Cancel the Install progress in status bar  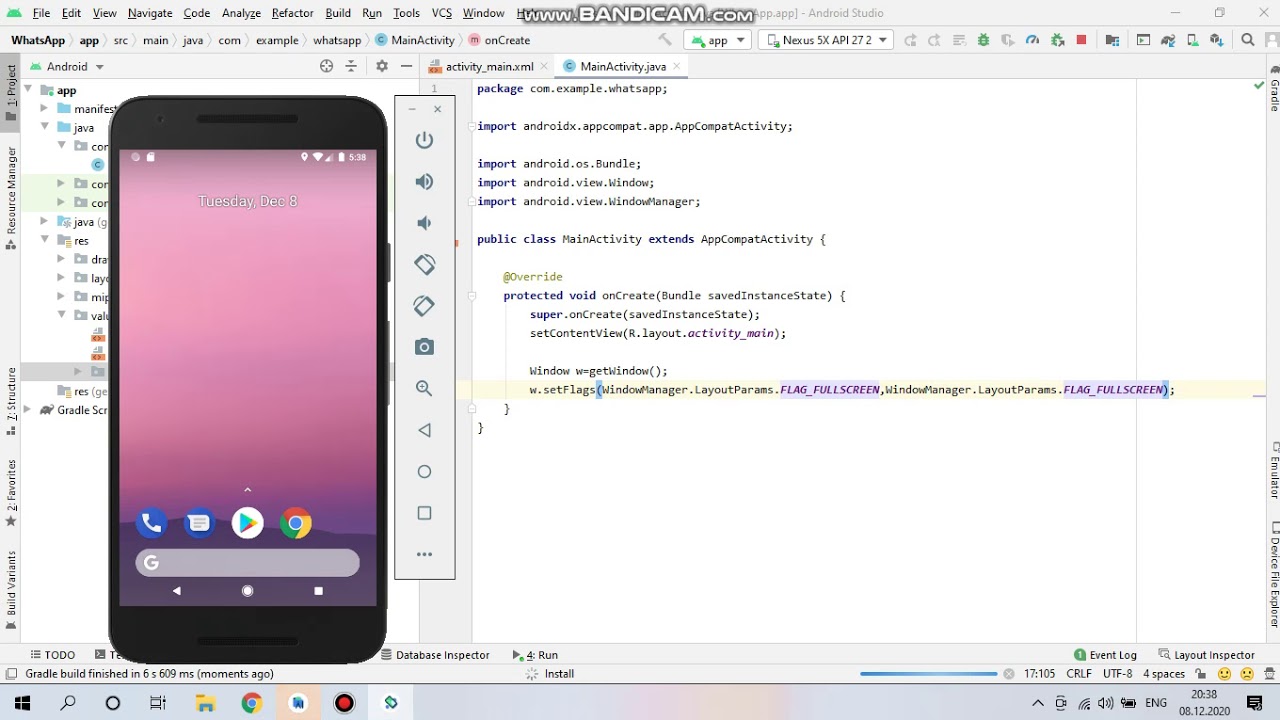pyautogui.click(x=1008, y=674)
